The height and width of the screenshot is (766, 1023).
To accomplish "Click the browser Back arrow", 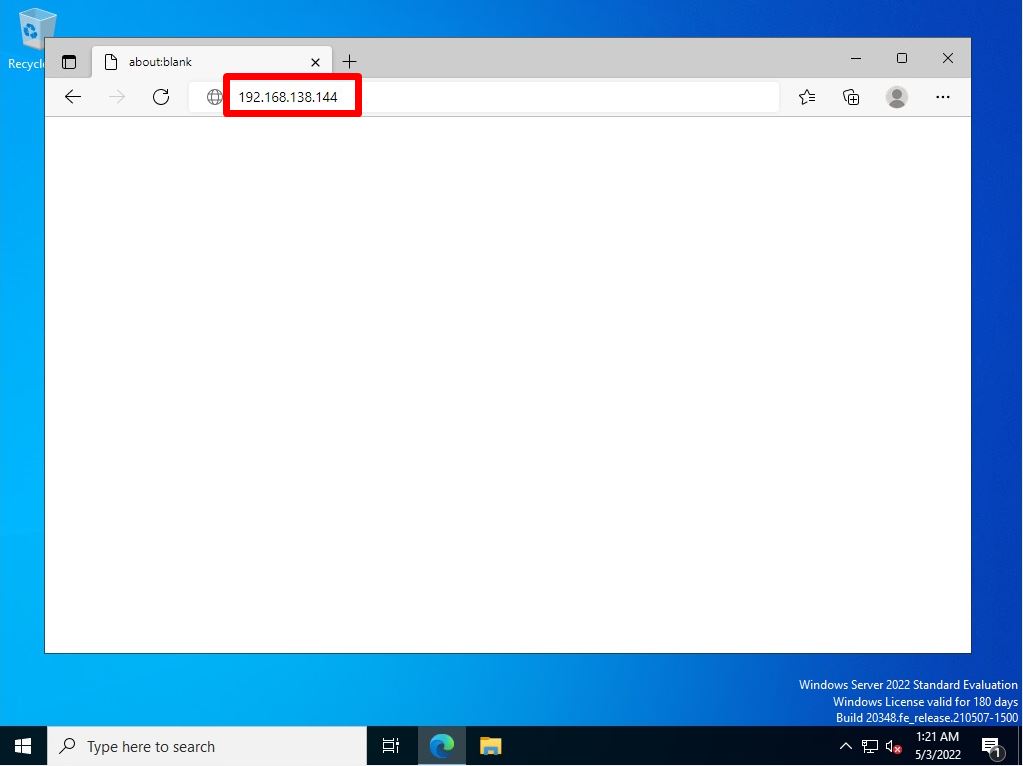I will pyautogui.click(x=72, y=97).
